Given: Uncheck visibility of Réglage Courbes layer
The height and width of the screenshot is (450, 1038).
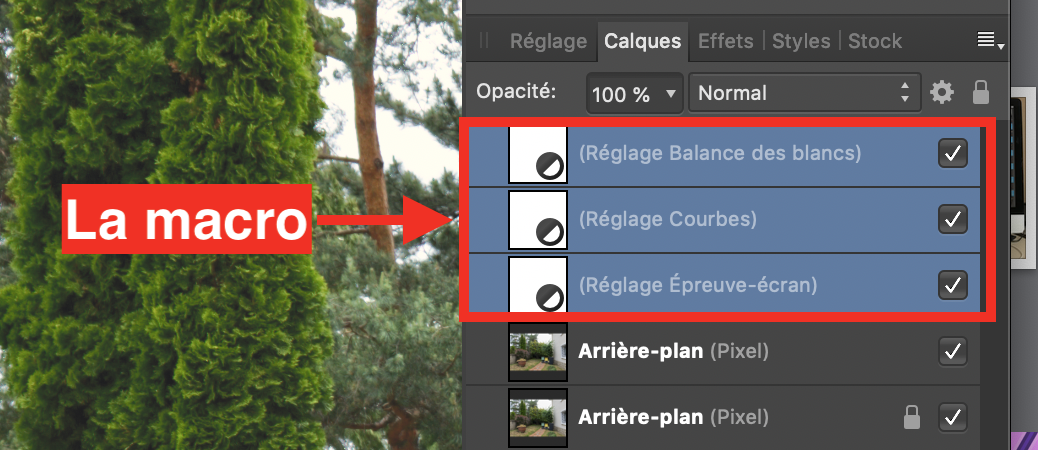Looking at the screenshot, I should point(953,219).
